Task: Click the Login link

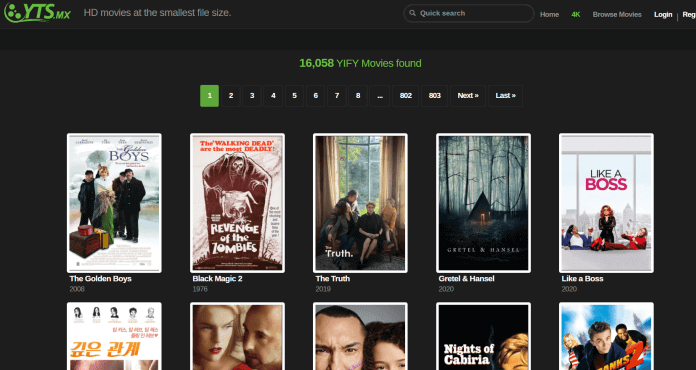Action: pyautogui.click(x=663, y=15)
